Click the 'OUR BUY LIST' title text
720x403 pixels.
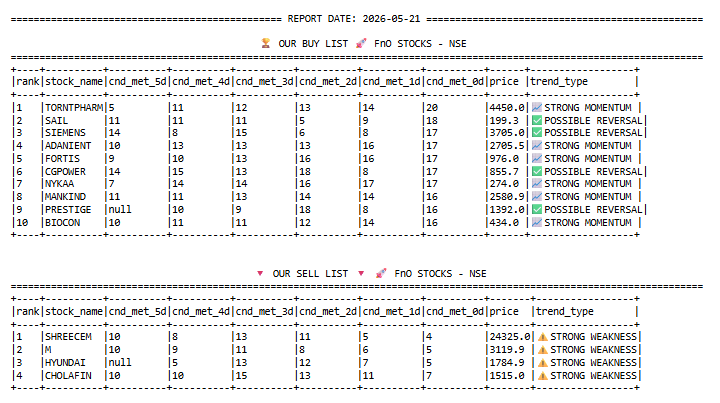pos(313,44)
